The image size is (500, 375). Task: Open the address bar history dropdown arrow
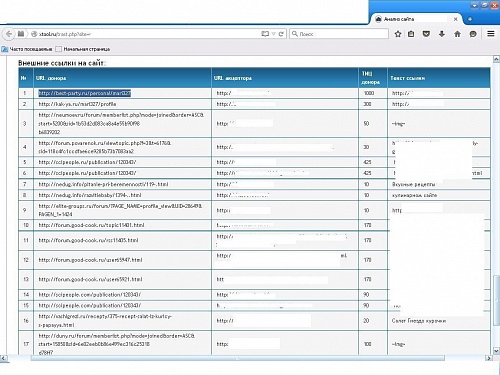273,34
